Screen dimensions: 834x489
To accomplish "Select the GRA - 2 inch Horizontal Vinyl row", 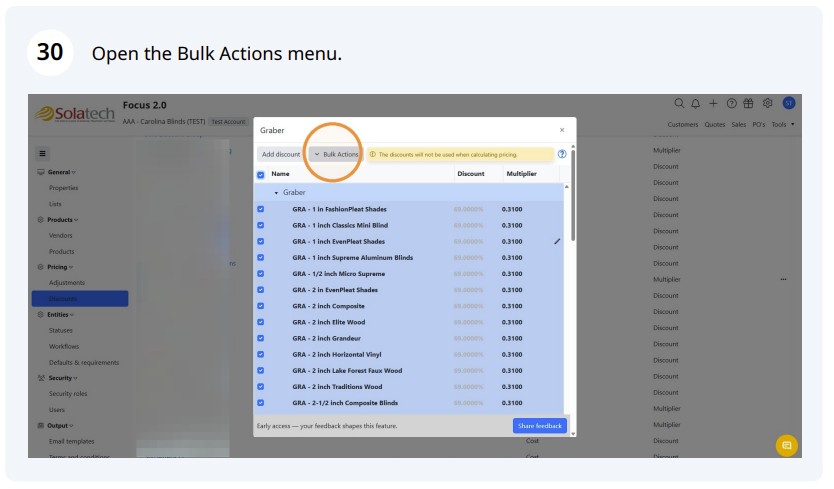I will 408,354.
